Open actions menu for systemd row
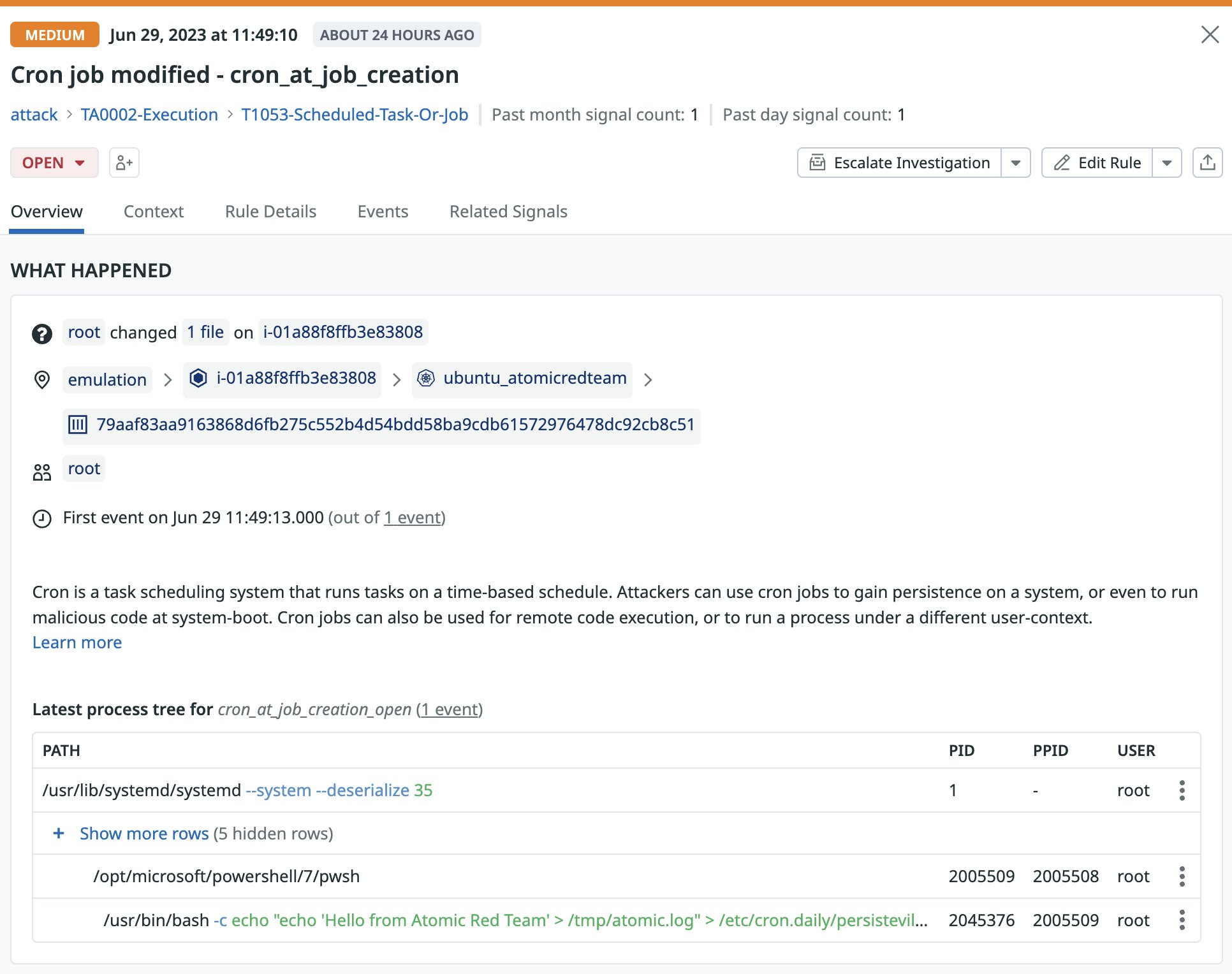This screenshot has width=1232, height=974. click(1182, 790)
